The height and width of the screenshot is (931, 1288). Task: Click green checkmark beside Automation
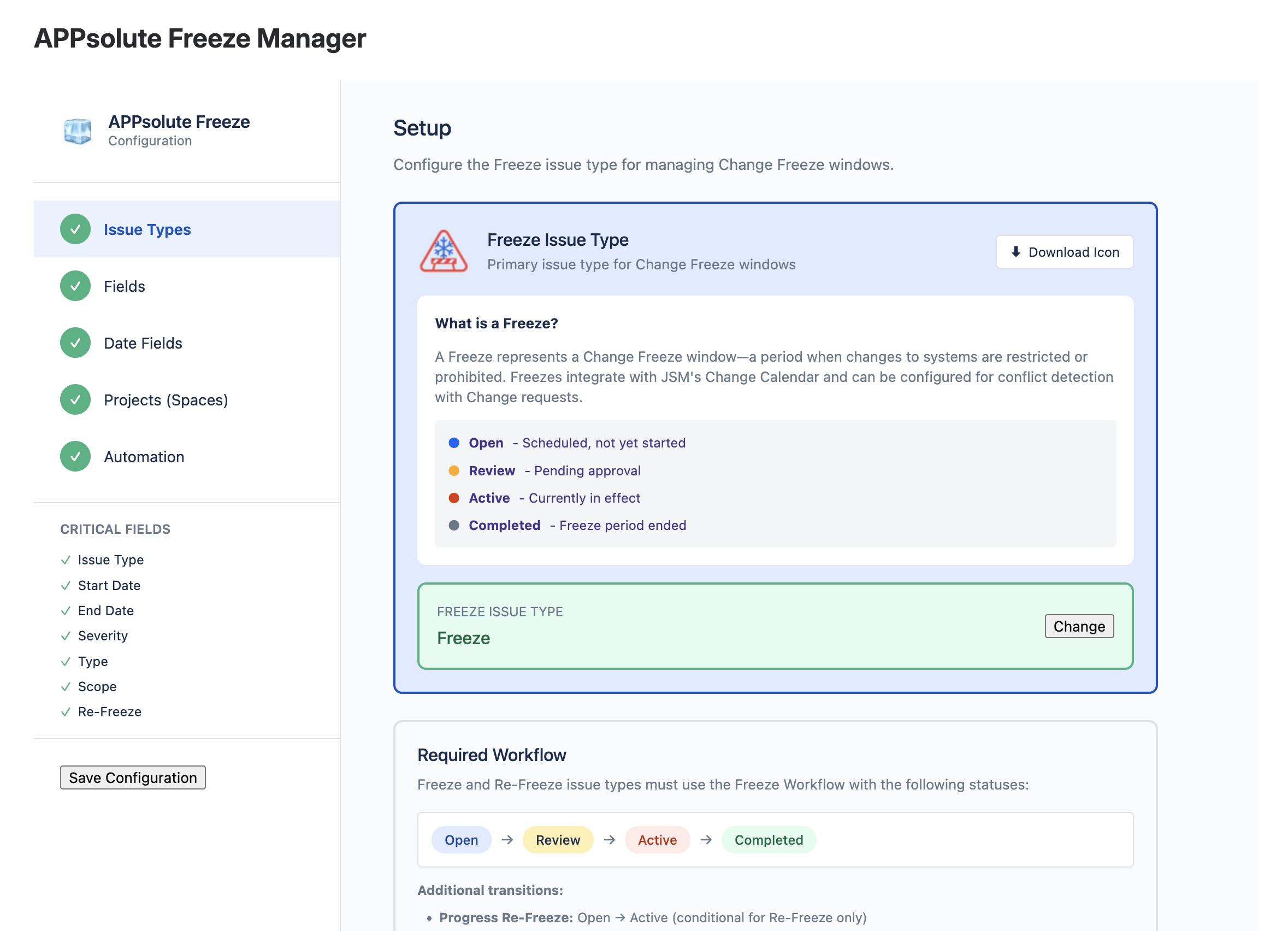pos(75,457)
